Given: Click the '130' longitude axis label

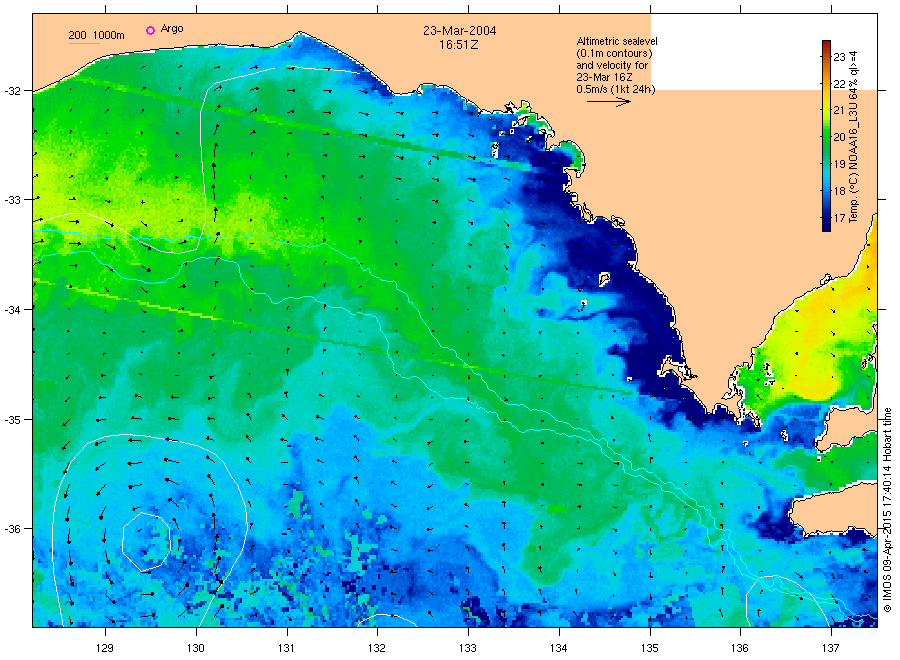Looking at the screenshot, I should 196,648.
